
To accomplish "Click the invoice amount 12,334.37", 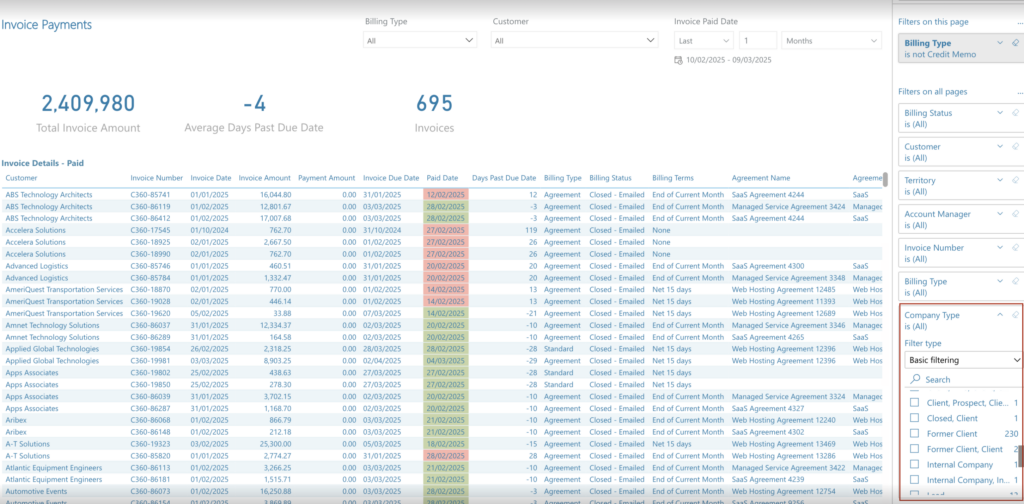I will pos(276,325).
